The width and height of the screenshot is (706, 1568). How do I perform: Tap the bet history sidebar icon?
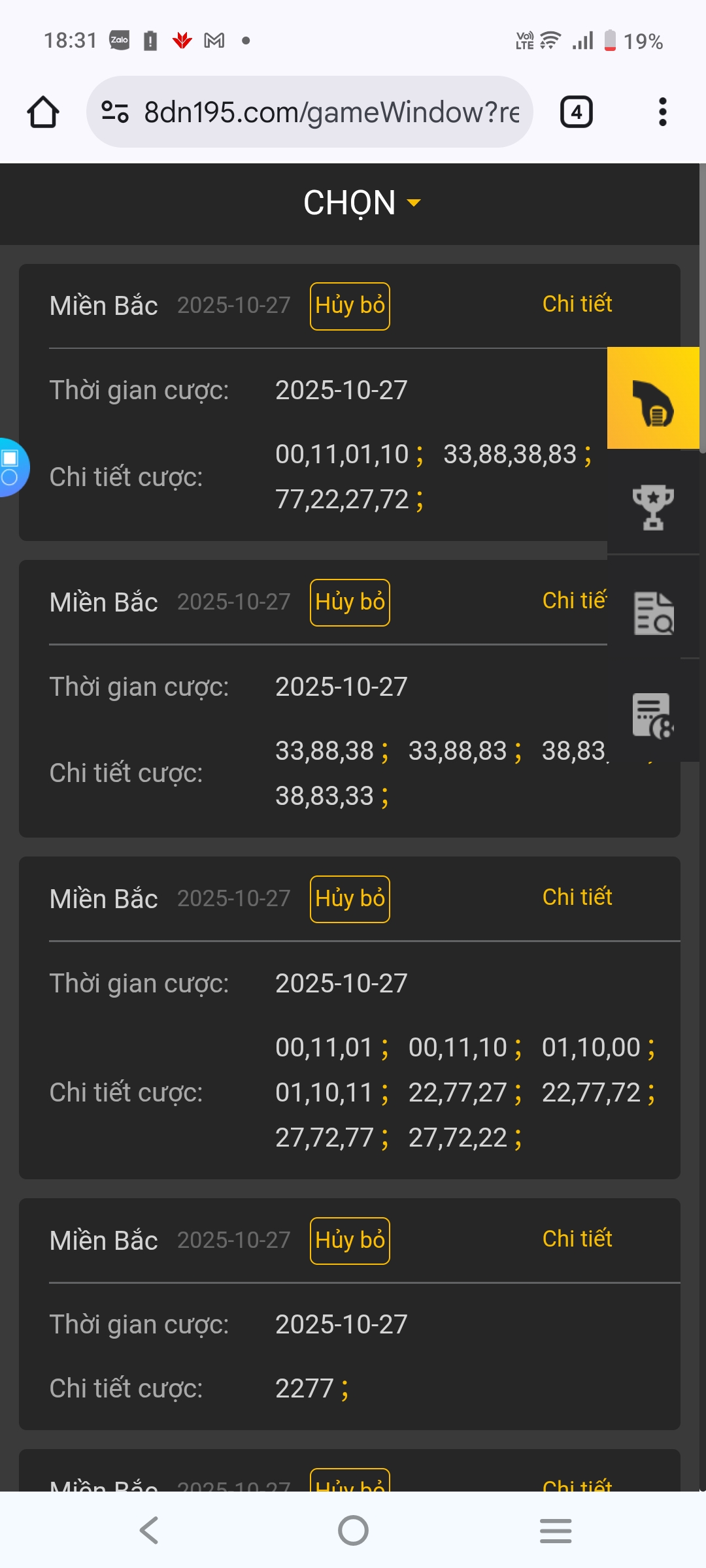(x=652, y=715)
